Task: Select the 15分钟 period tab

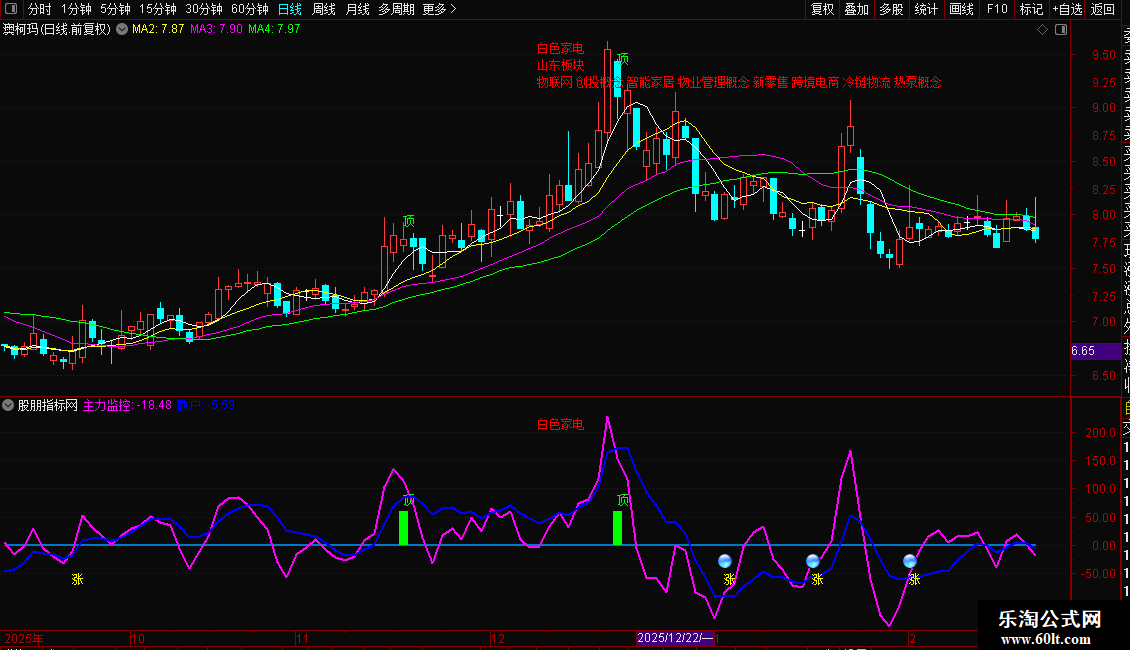Action: (x=158, y=9)
